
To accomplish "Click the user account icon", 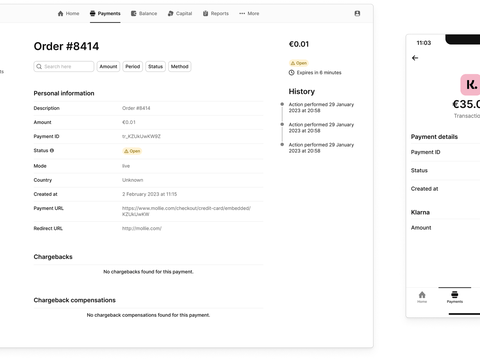I will pyautogui.click(x=357, y=13).
